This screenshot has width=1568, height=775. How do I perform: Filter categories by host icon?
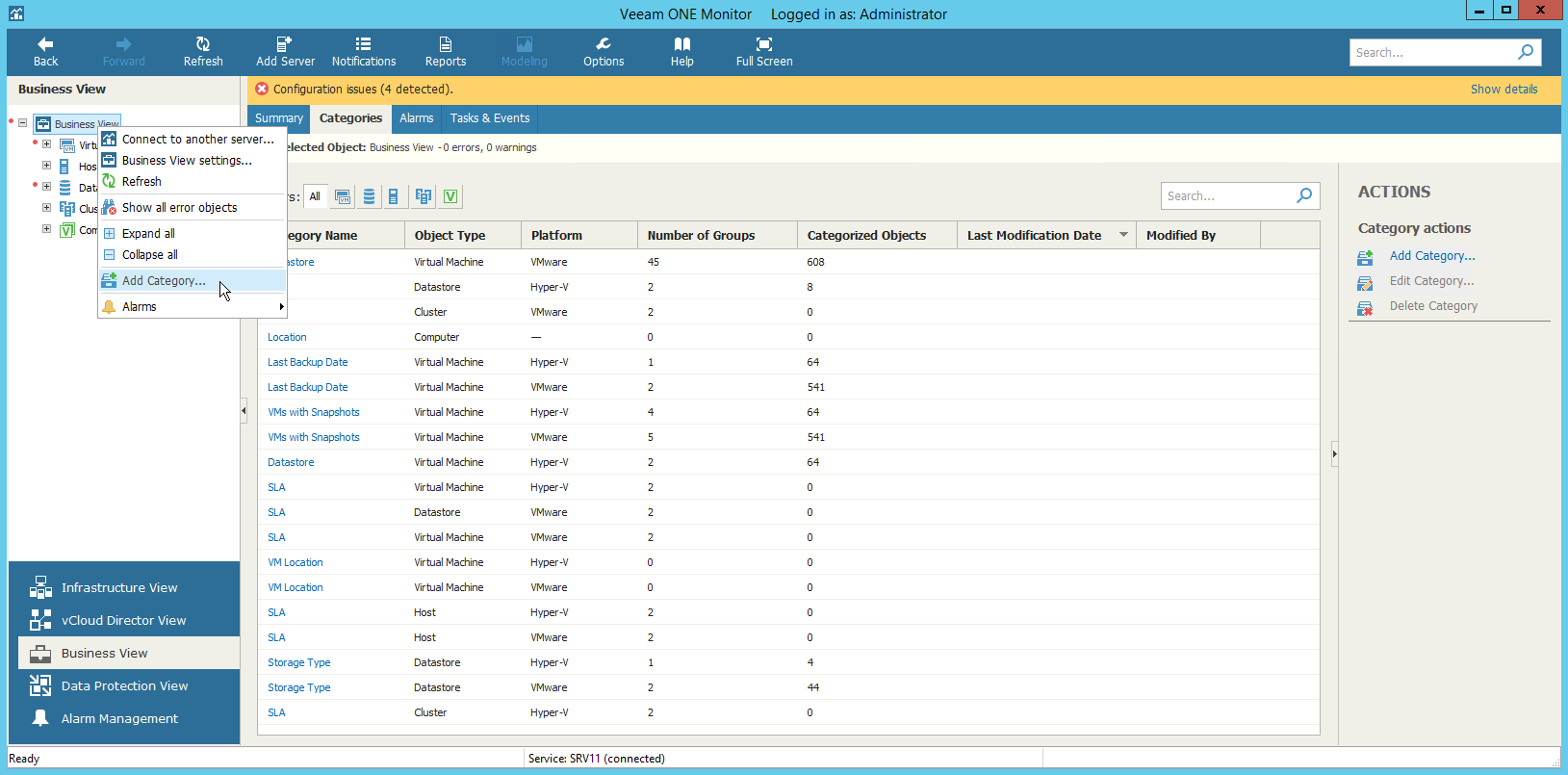(394, 196)
